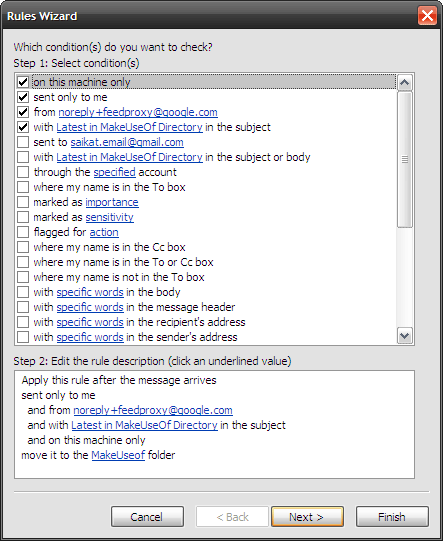
Task: Enable 'where my name is in the To box'
Action: 23,187
